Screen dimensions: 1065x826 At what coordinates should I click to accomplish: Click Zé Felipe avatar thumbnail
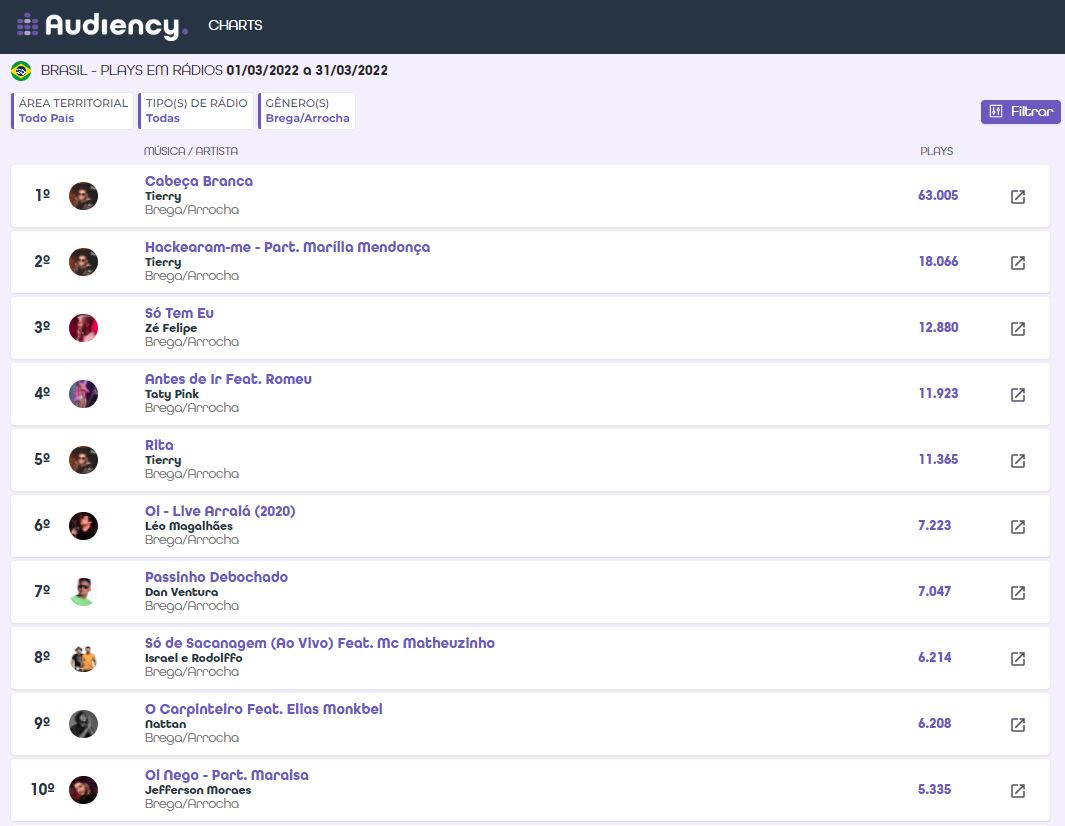84,328
